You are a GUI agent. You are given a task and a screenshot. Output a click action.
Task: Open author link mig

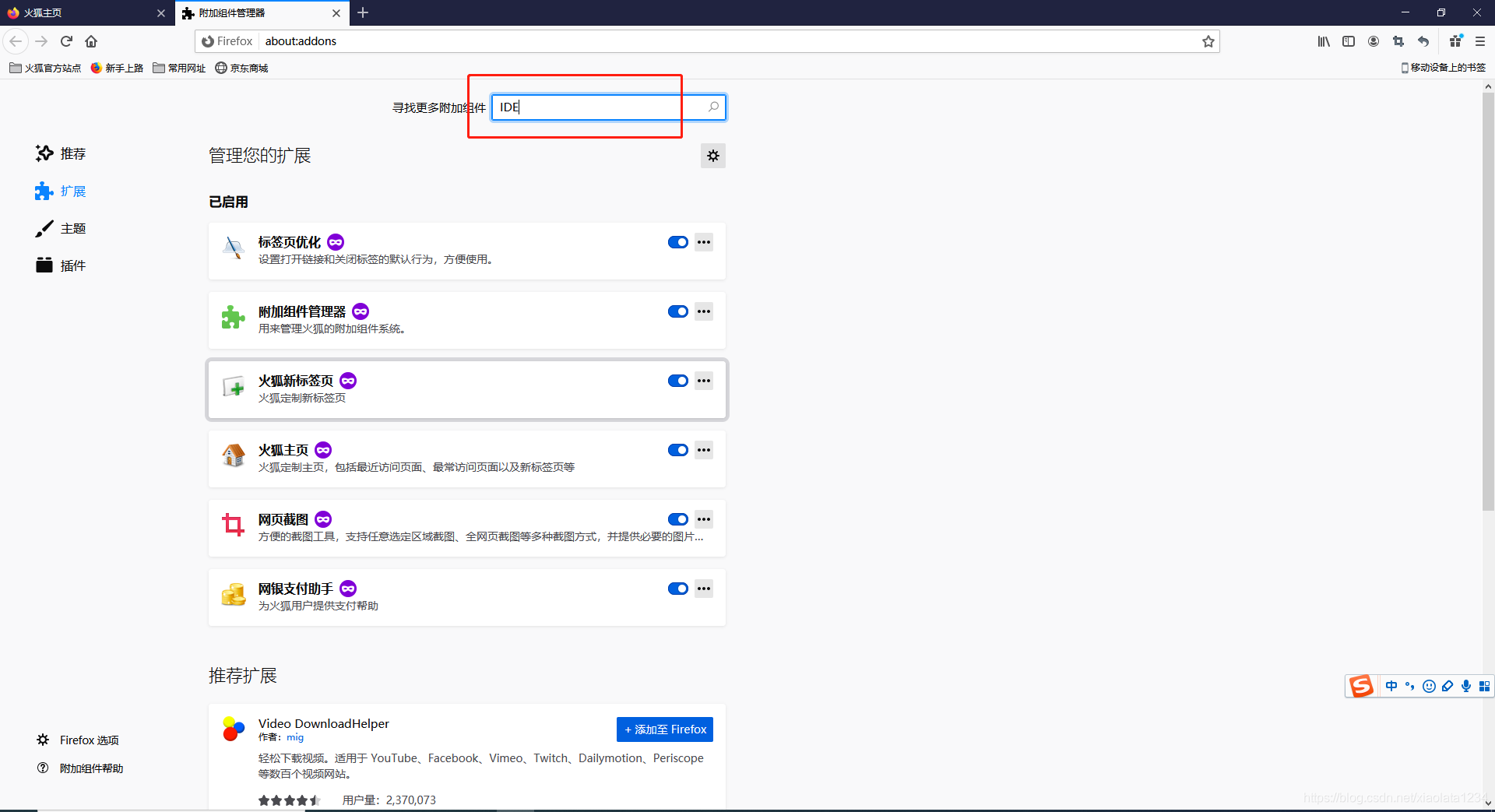pyautogui.click(x=295, y=737)
